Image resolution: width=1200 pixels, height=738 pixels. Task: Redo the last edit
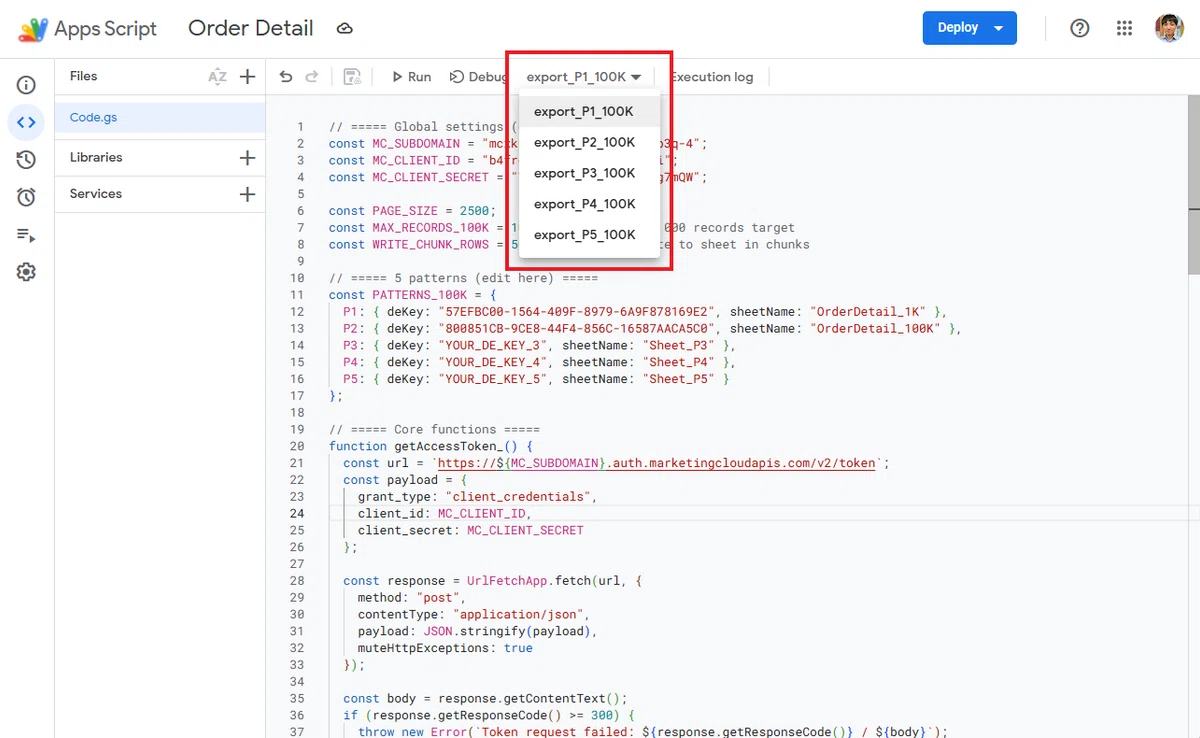pyautogui.click(x=312, y=77)
